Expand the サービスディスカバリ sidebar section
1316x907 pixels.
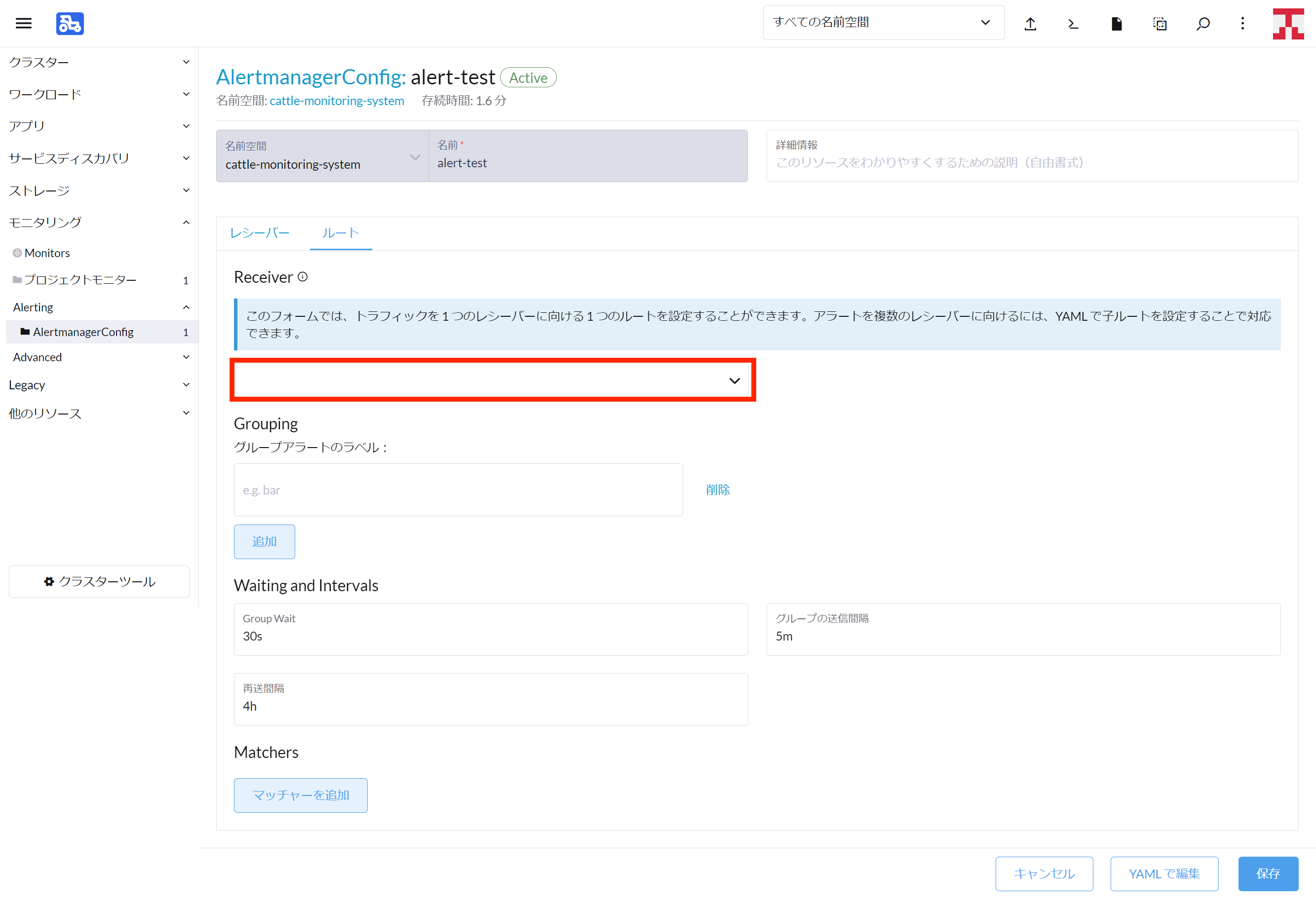click(x=99, y=158)
